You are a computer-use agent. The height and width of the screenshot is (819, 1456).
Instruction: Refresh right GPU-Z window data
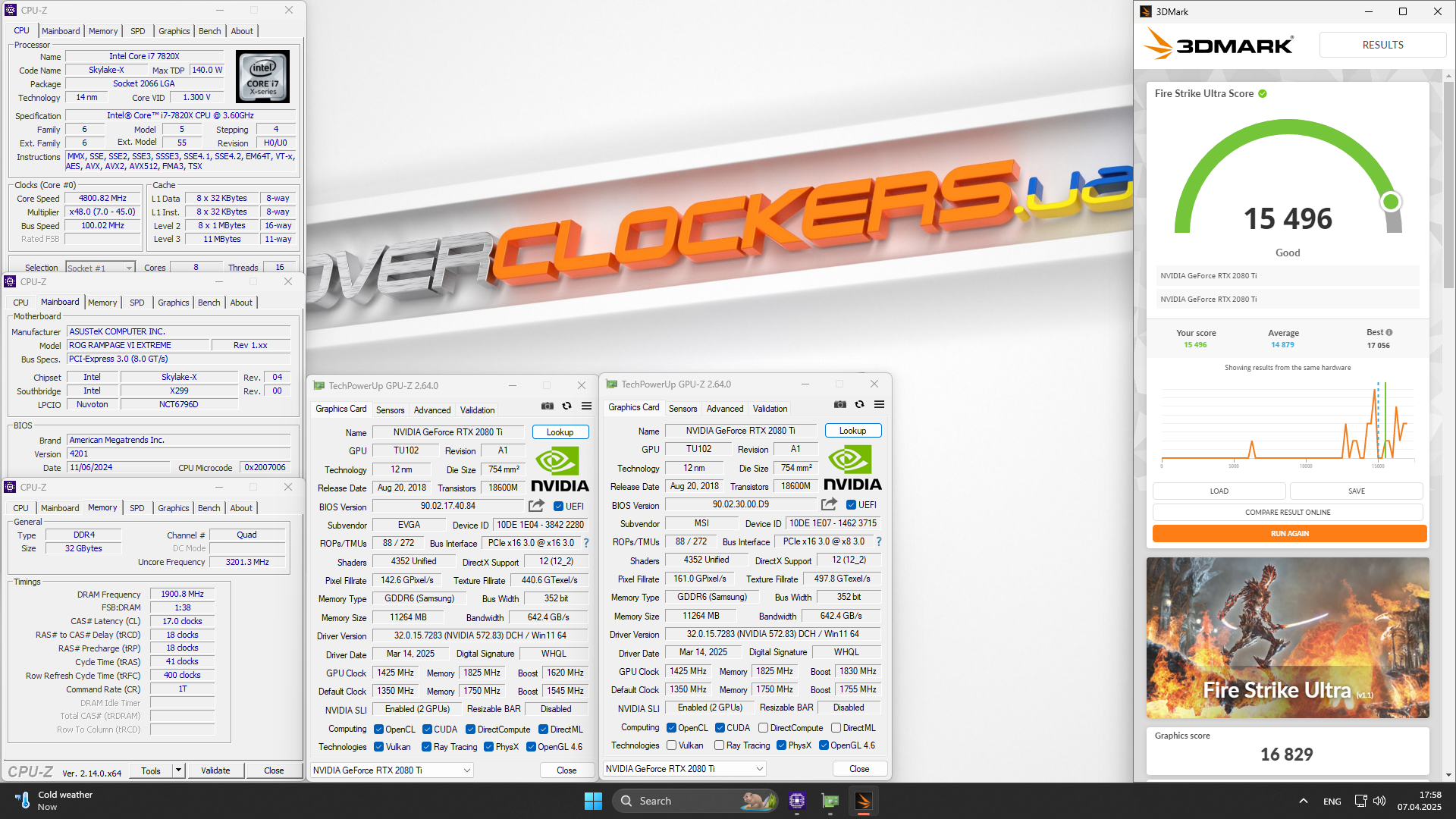point(859,405)
